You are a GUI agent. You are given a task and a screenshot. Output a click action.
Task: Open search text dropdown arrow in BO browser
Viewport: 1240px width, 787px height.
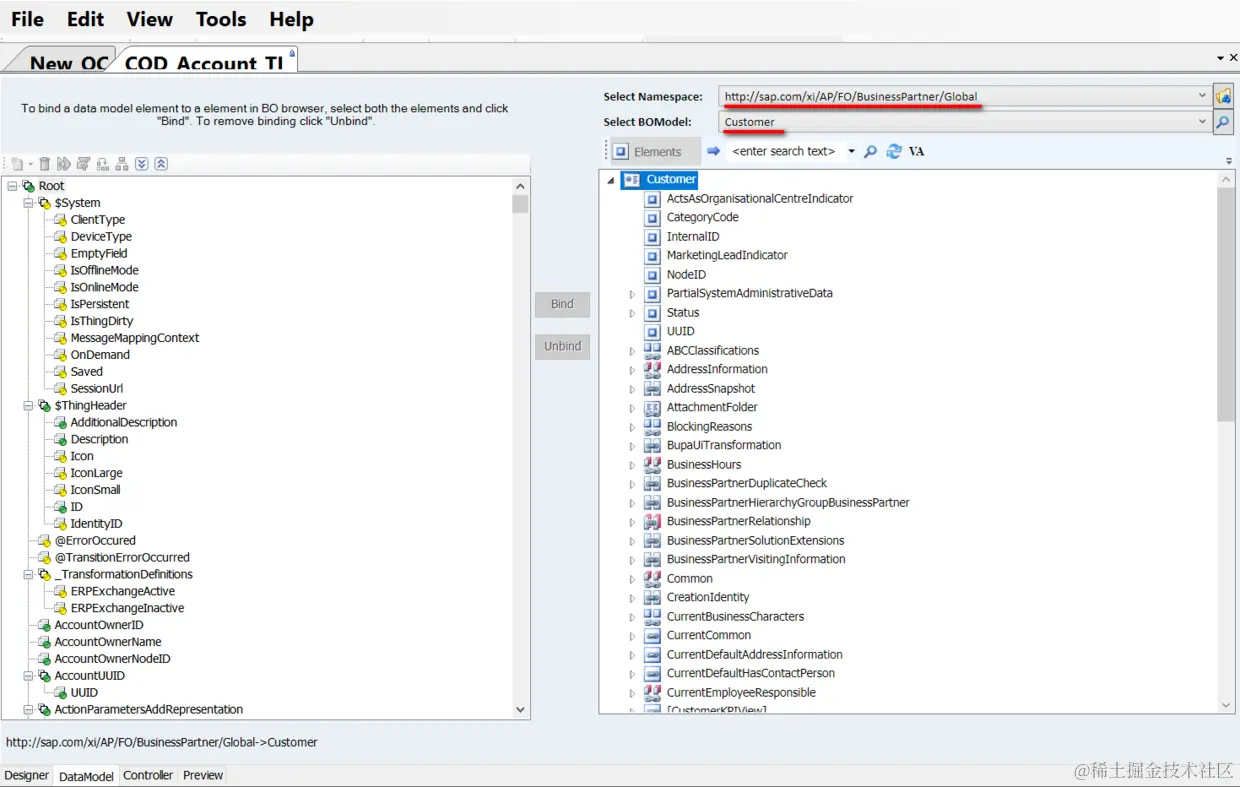pos(851,152)
